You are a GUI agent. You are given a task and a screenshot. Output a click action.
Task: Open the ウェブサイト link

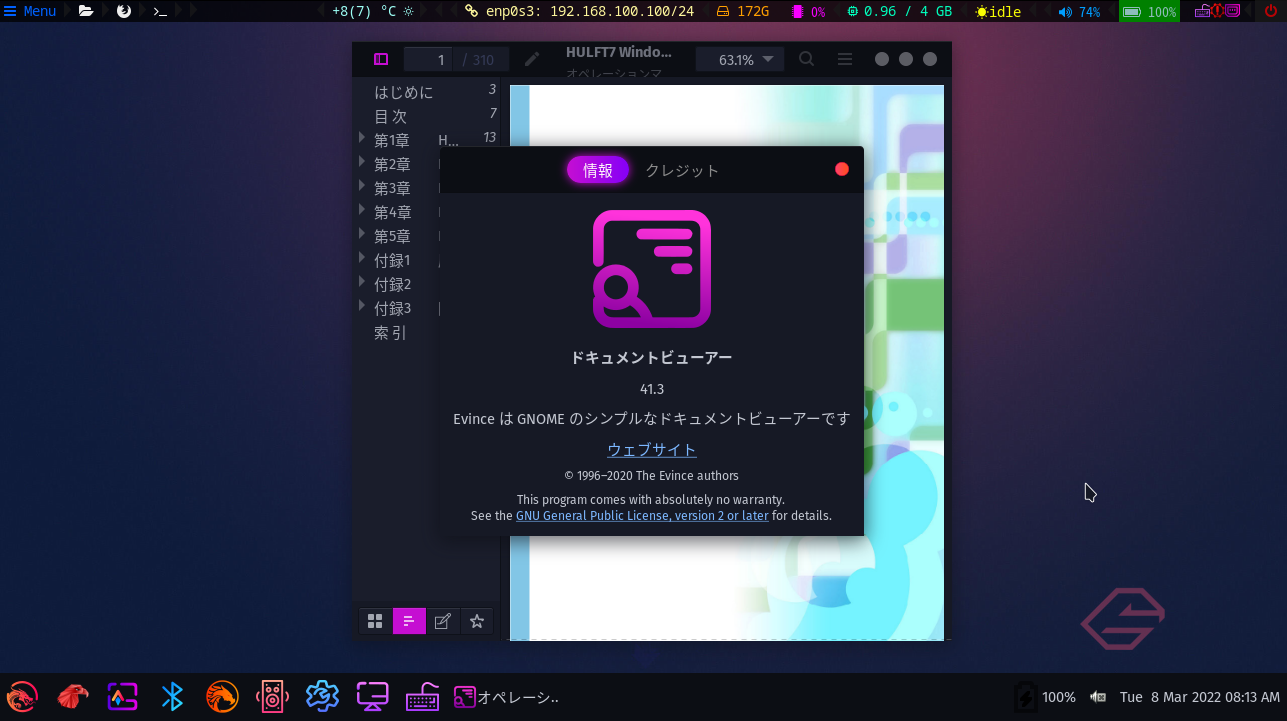[x=652, y=450]
